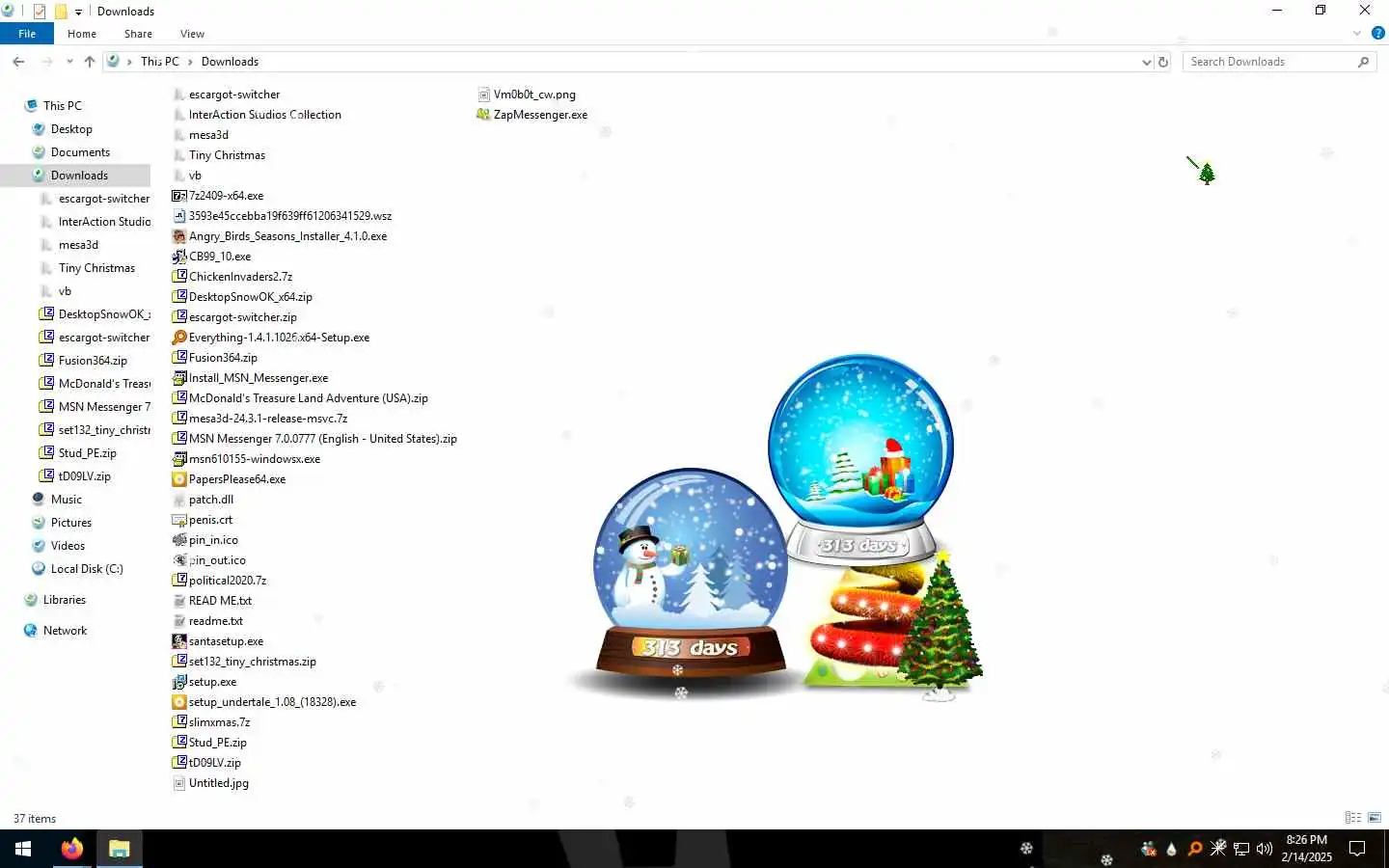Open Libraries in navigation pane

[x=64, y=600]
